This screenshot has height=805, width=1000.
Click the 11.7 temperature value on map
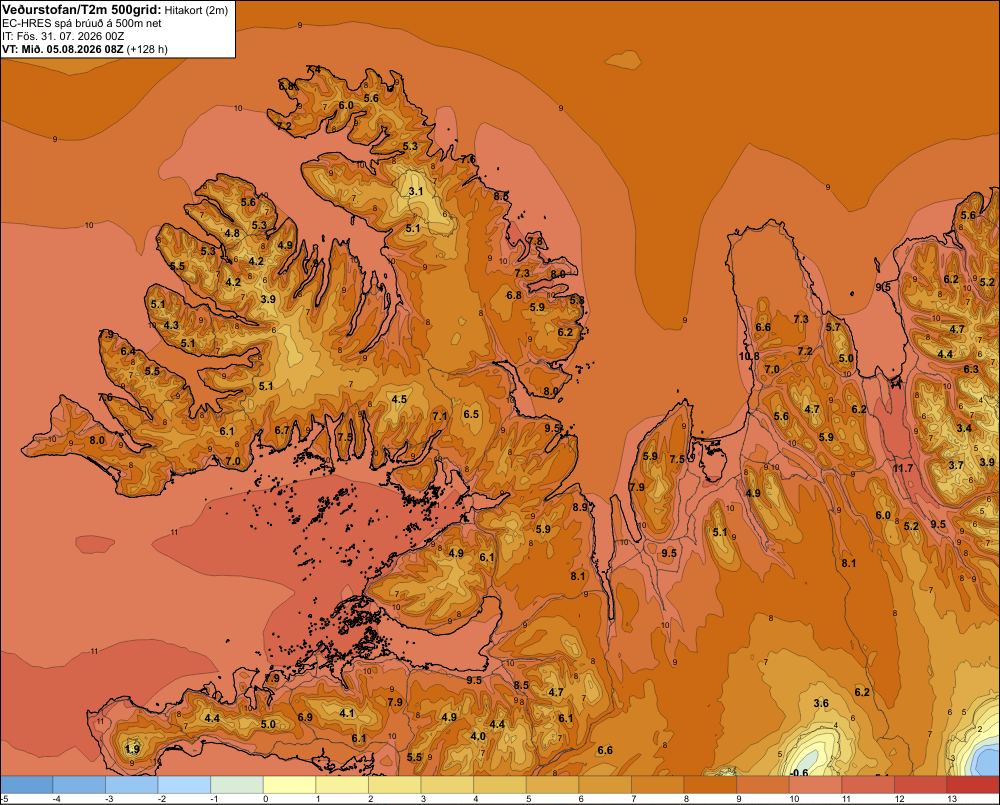(903, 468)
